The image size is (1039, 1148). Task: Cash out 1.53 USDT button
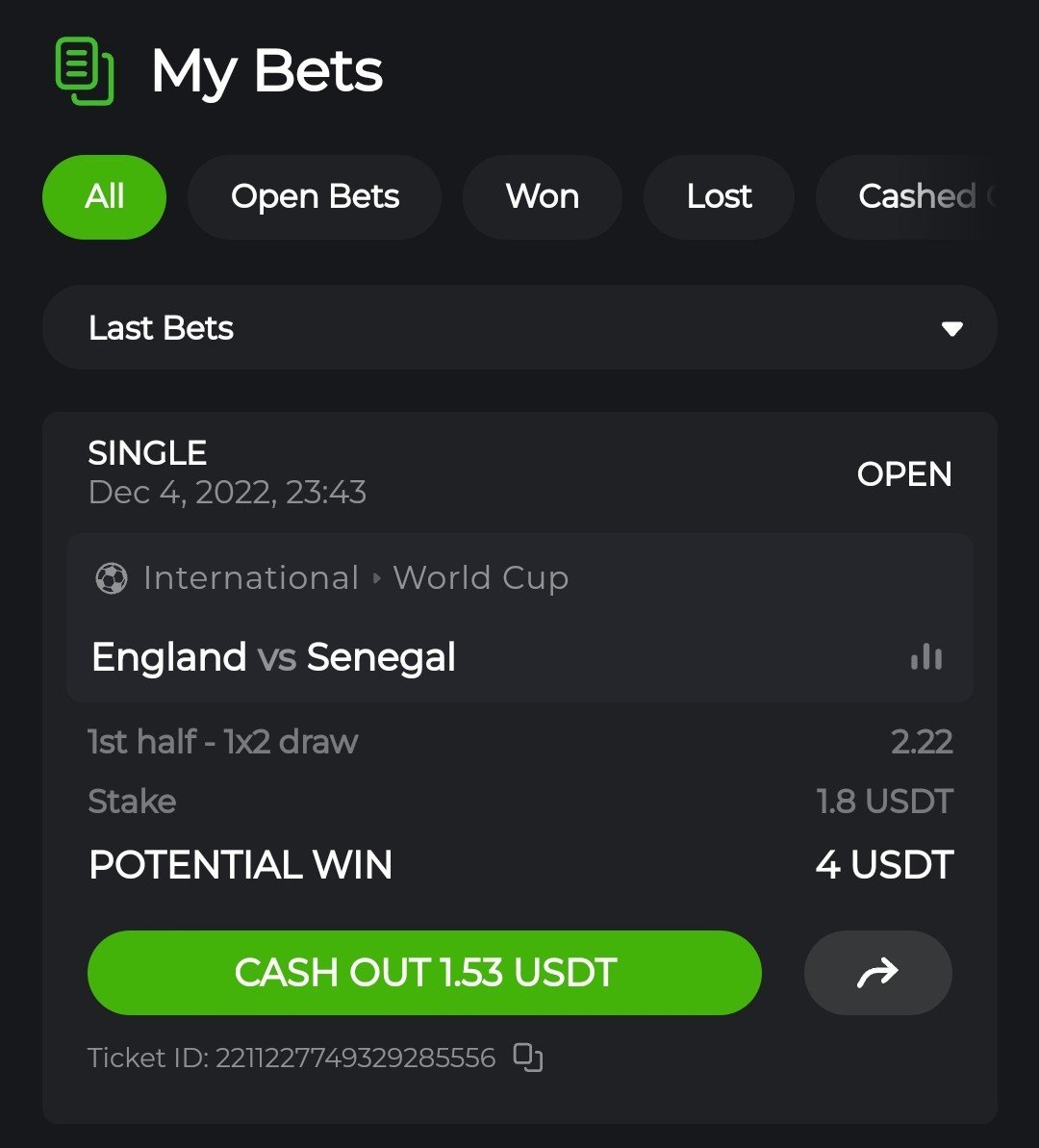click(x=424, y=972)
